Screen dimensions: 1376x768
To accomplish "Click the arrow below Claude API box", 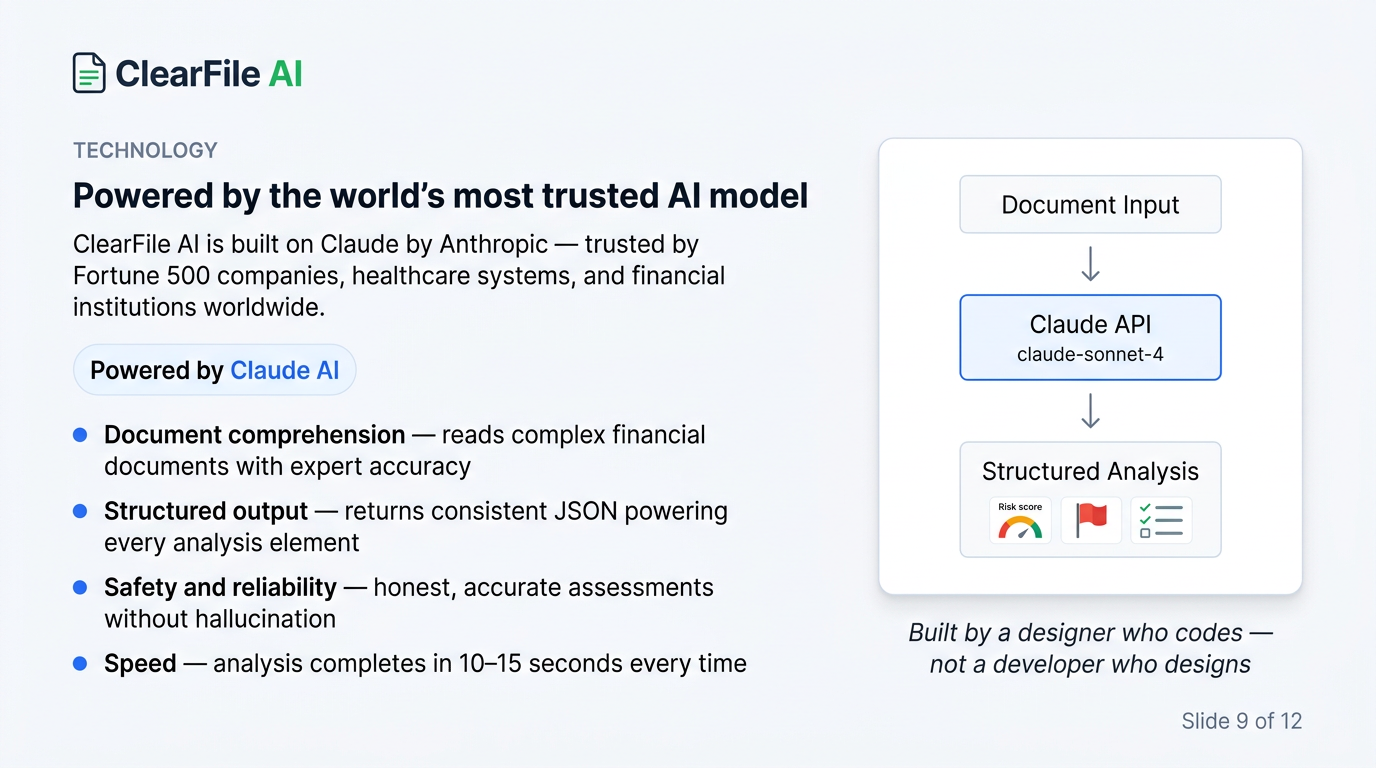I will (x=1091, y=411).
